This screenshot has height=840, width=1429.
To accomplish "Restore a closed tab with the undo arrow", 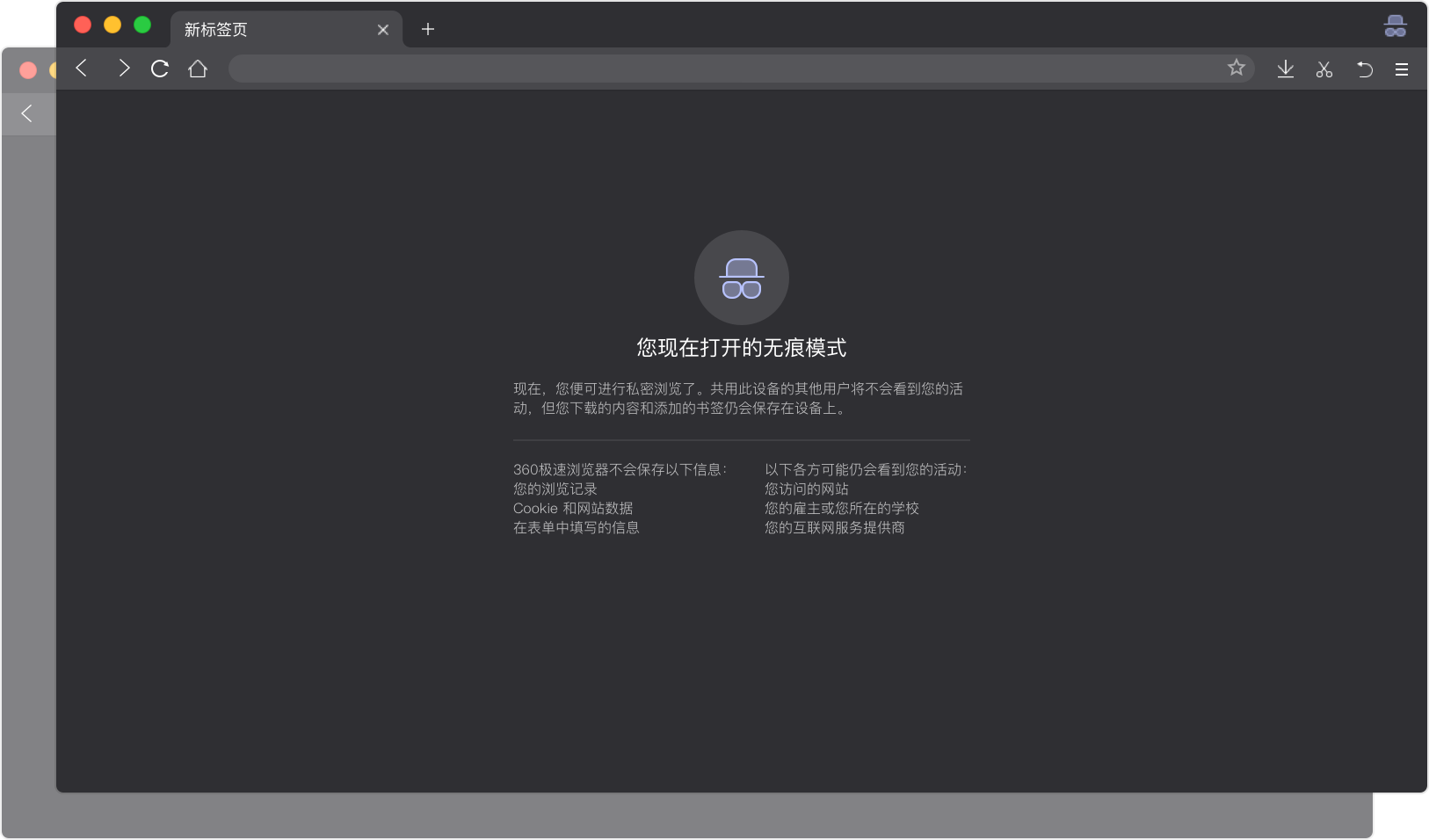I will (1364, 69).
